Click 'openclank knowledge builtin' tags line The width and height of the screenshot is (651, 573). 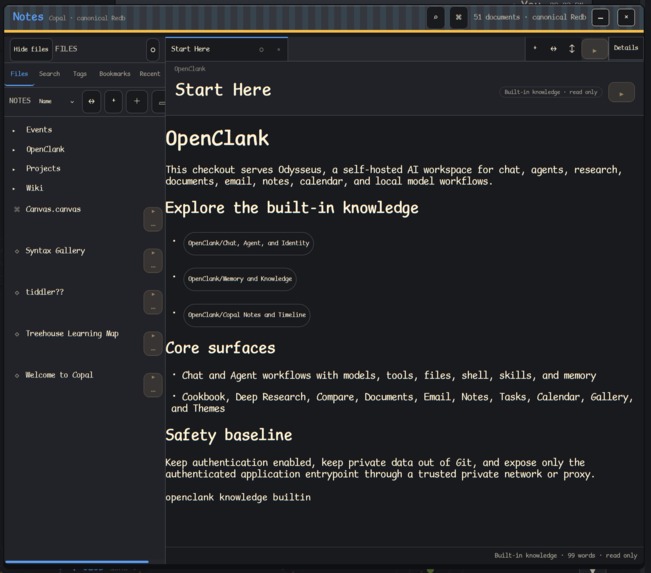coord(238,497)
